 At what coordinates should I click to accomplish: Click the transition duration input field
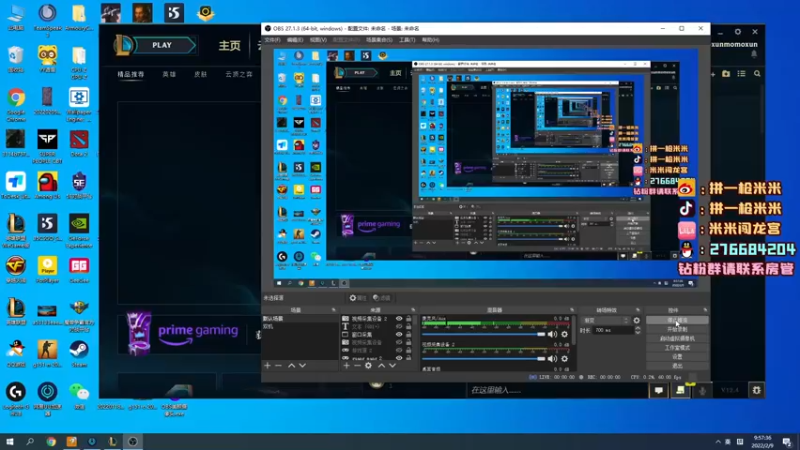pos(612,331)
